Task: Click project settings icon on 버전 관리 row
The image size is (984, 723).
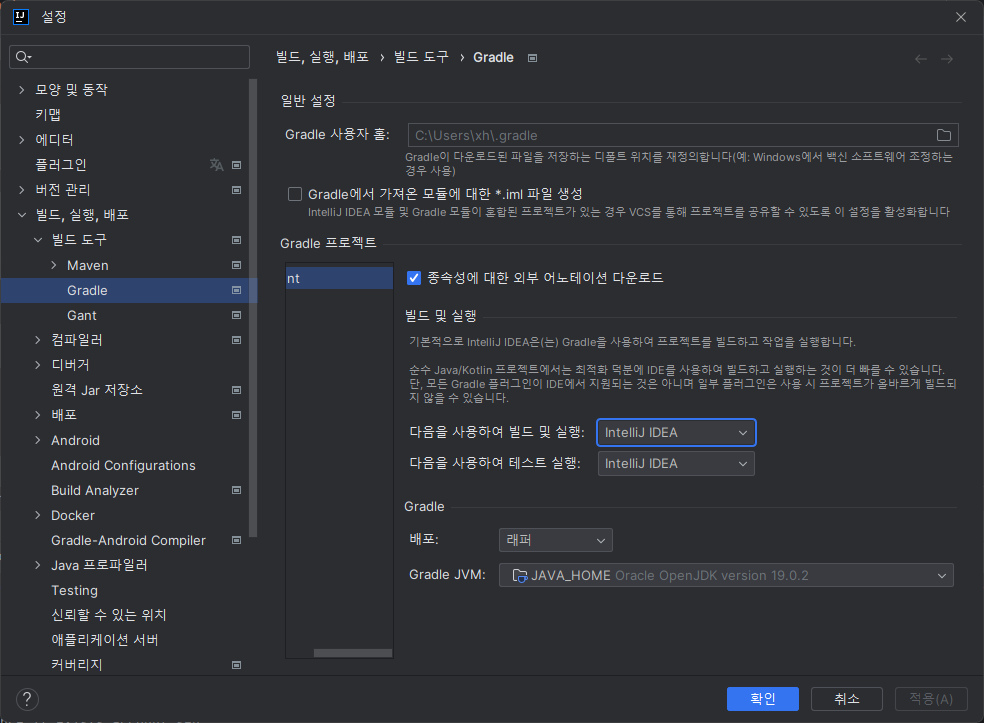Action: pos(237,190)
